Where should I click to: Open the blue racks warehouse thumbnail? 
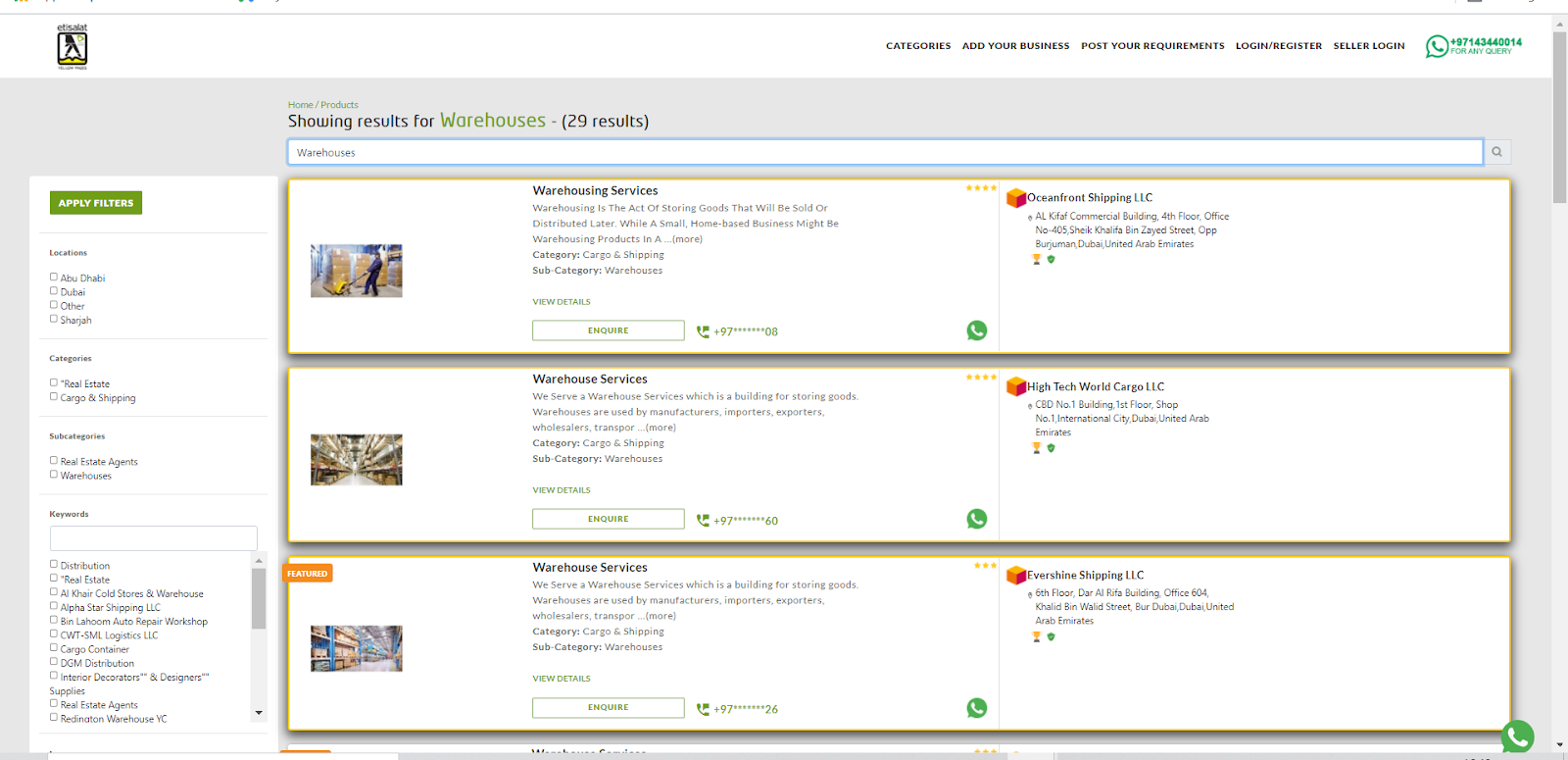point(357,648)
